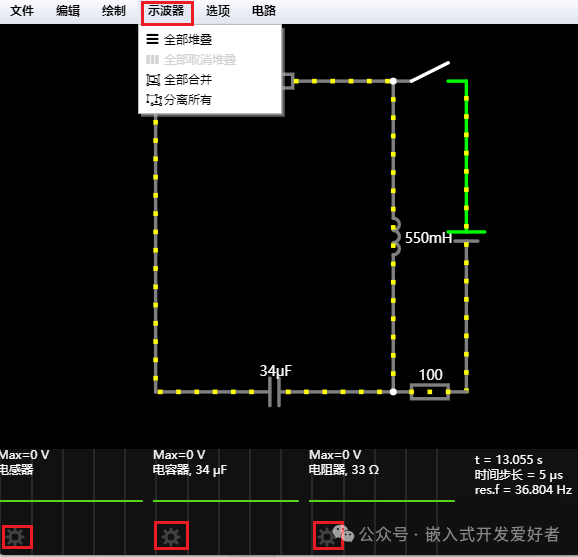Viewport: 578px width, 557px height.
Task: Click the separate icon beside 分离所有
Action: click(x=154, y=100)
